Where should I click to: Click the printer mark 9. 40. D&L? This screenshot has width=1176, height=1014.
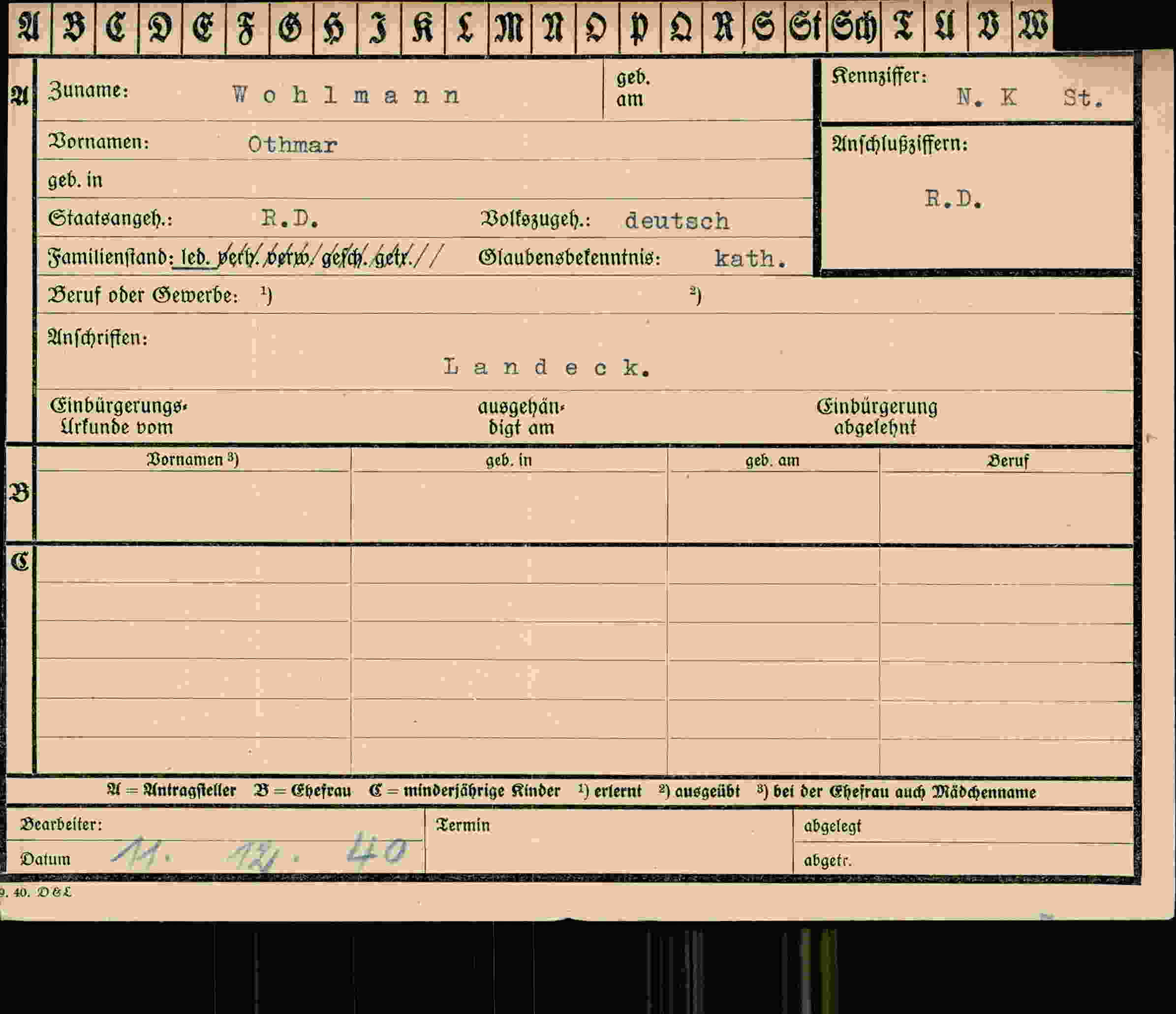pos(35,892)
